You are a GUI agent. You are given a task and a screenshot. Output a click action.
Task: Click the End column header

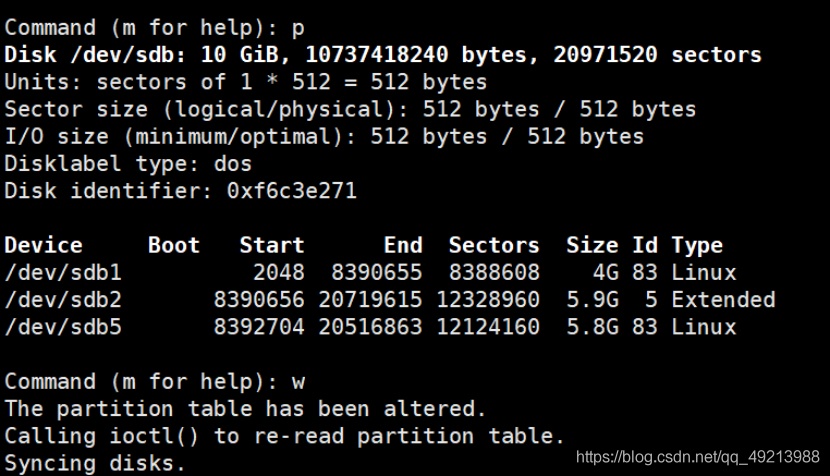point(403,245)
